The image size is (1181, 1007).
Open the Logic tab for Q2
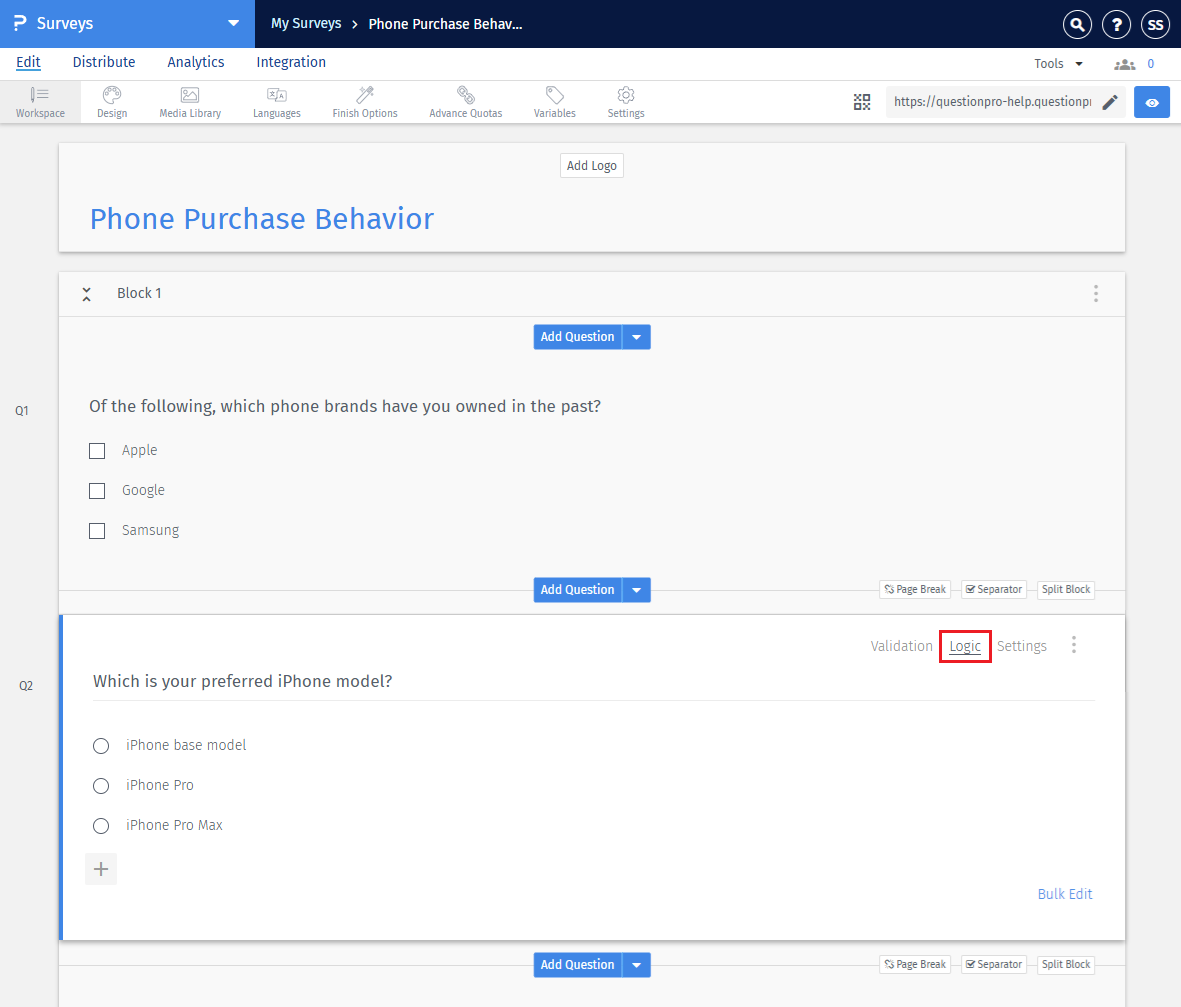point(964,645)
